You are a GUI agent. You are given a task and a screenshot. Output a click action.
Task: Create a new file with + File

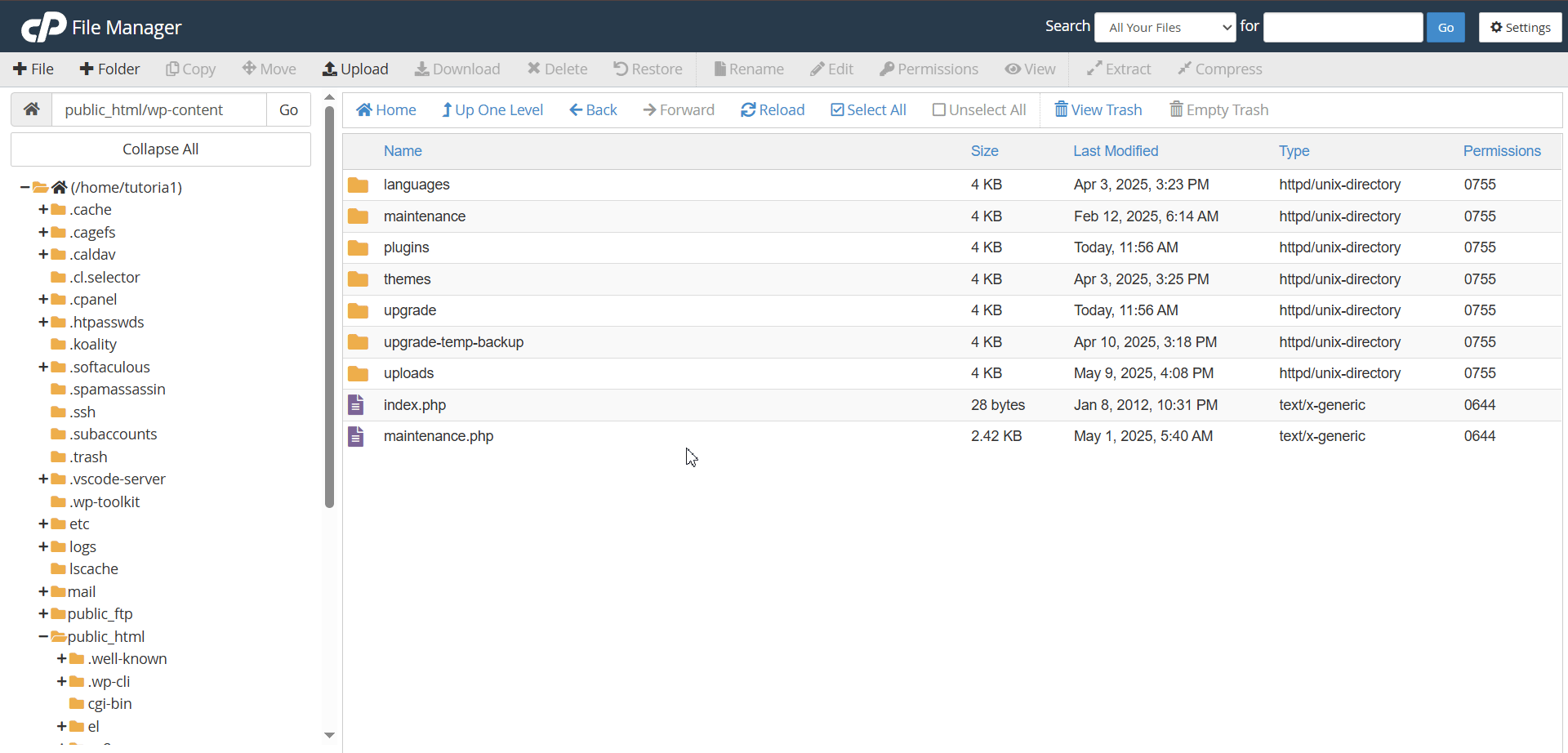tap(33, 69)
